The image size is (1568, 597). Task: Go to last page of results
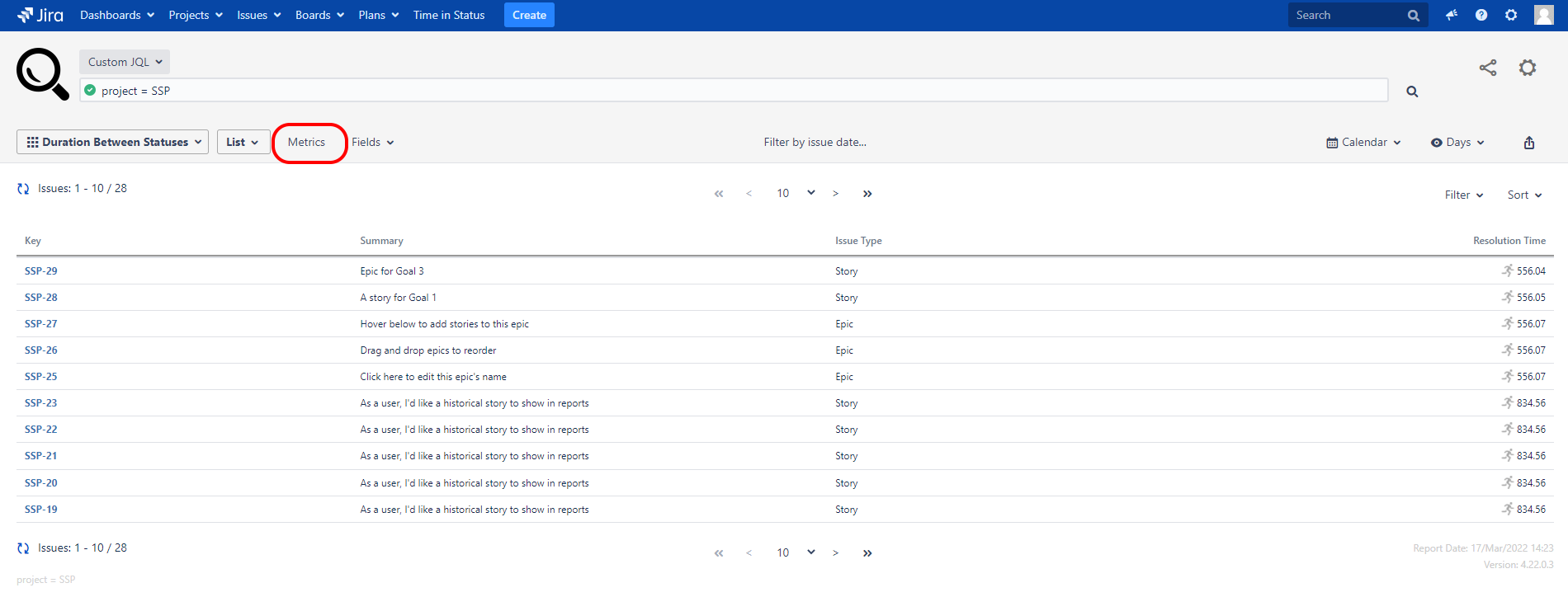[x=867, y=194]
